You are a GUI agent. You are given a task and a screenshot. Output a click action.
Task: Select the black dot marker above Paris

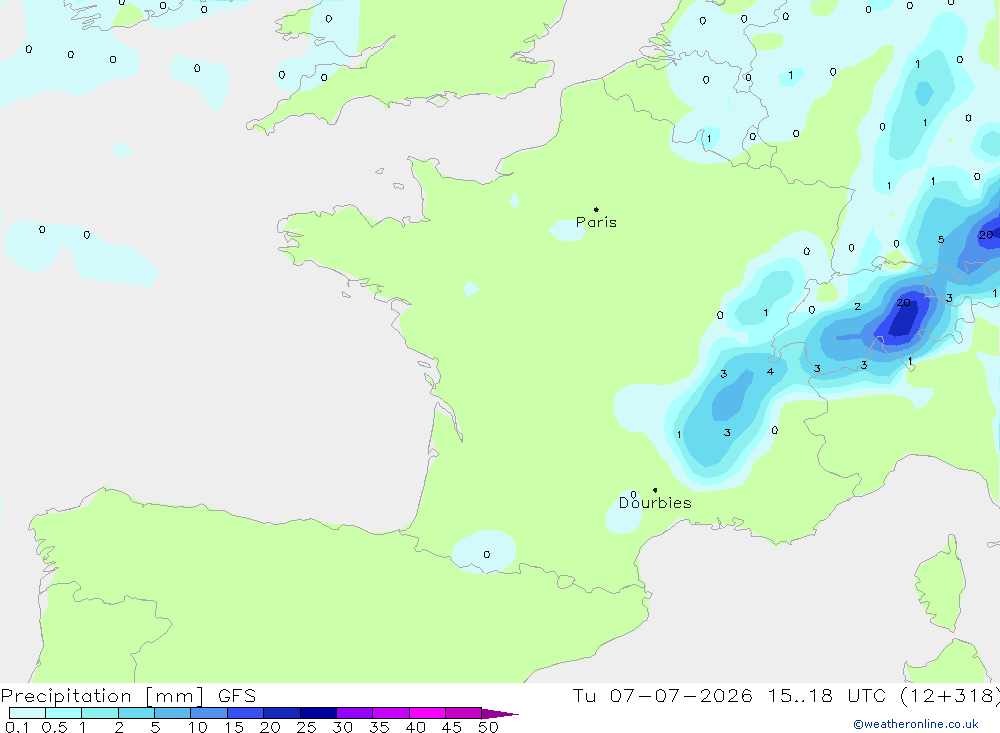point(596,209)
